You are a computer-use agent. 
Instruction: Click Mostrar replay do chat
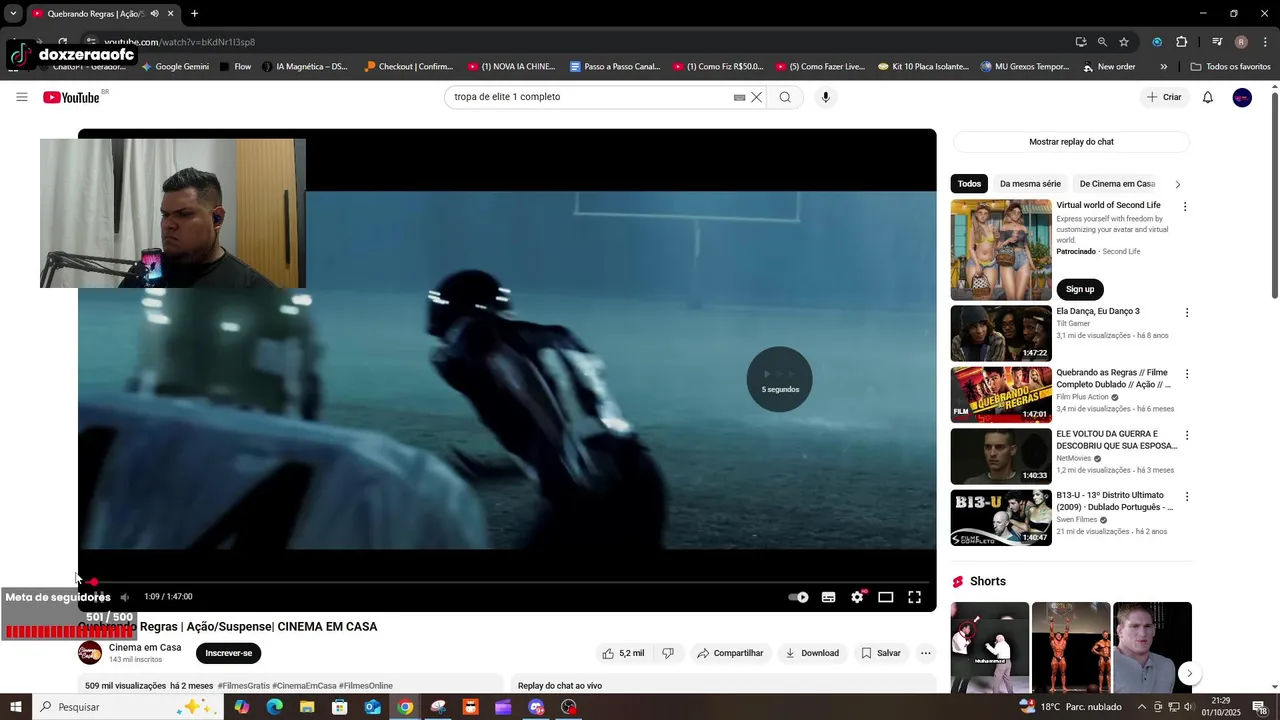(1071, 142)
